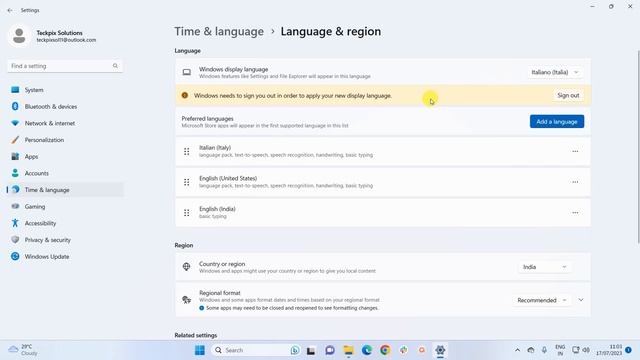Select Time & language in sidebar
Screen dimensions: 640x360
pos(64,190)
